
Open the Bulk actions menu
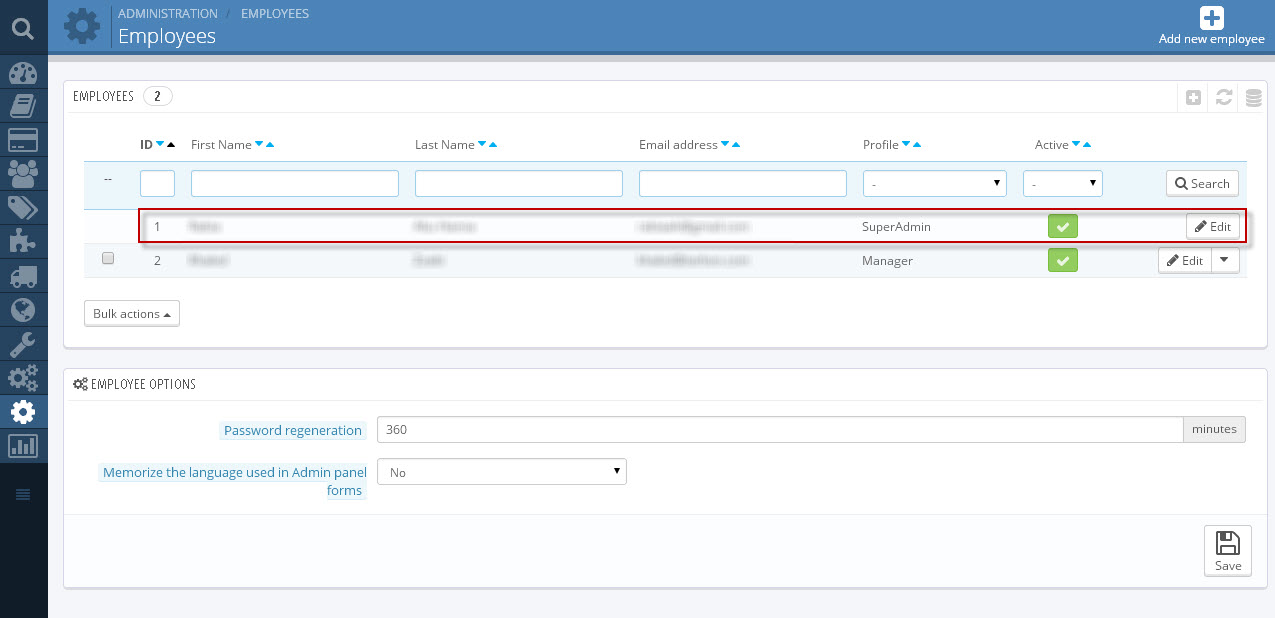pos(132,314)
